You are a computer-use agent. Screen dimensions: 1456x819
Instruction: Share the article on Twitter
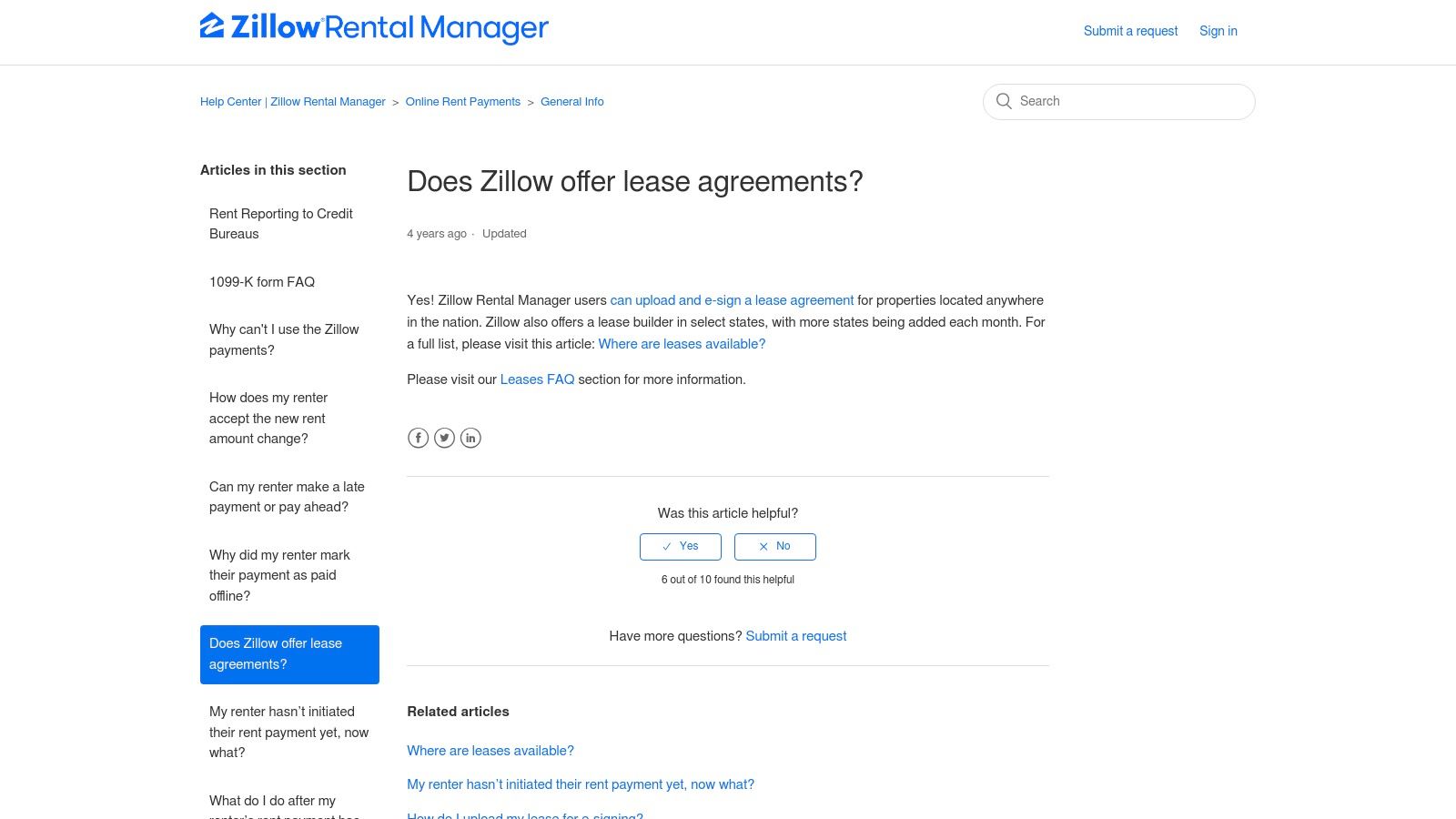(444, 438)
